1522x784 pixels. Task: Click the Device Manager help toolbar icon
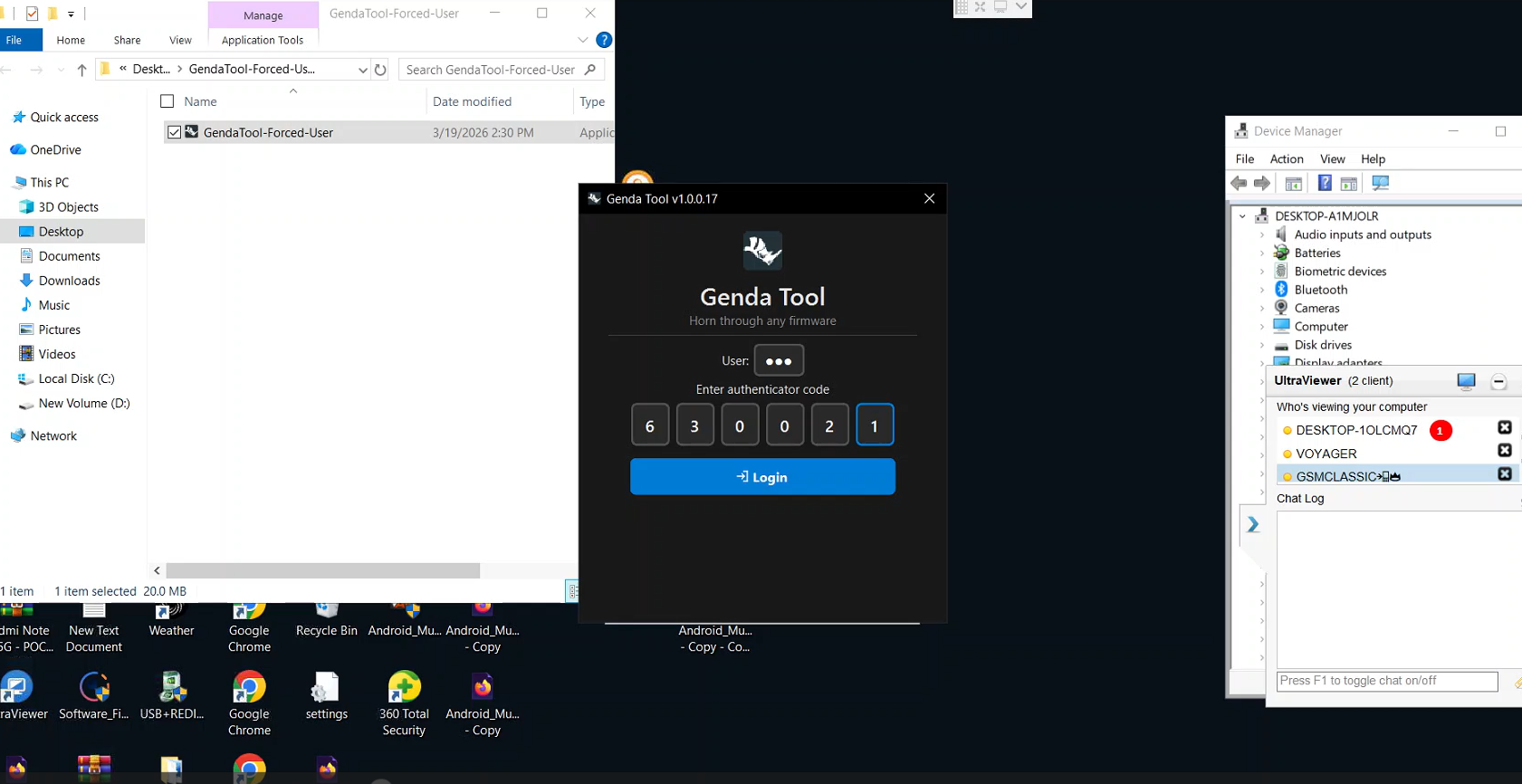[1325, 183]
